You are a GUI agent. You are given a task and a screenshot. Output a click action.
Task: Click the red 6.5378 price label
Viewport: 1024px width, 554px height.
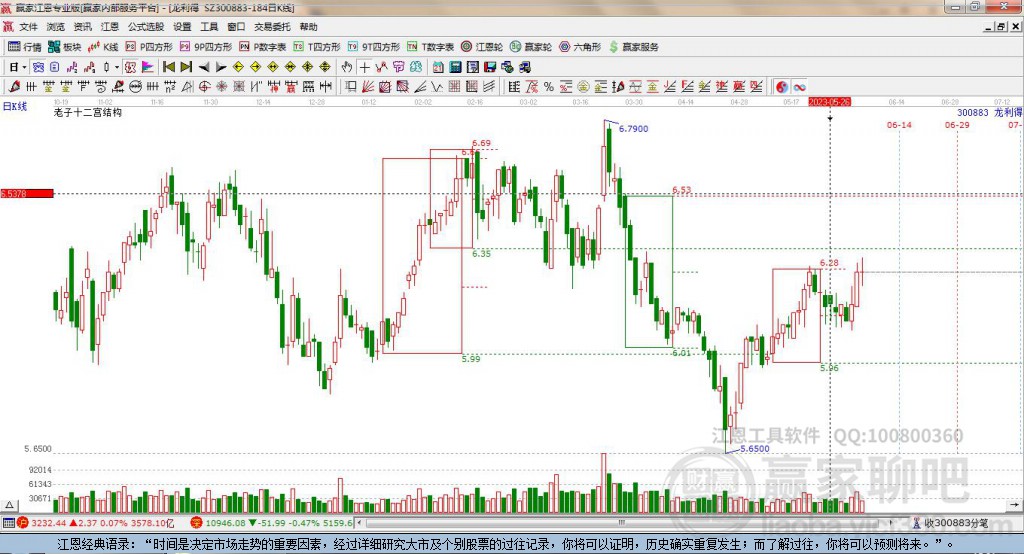coord(27,193)
